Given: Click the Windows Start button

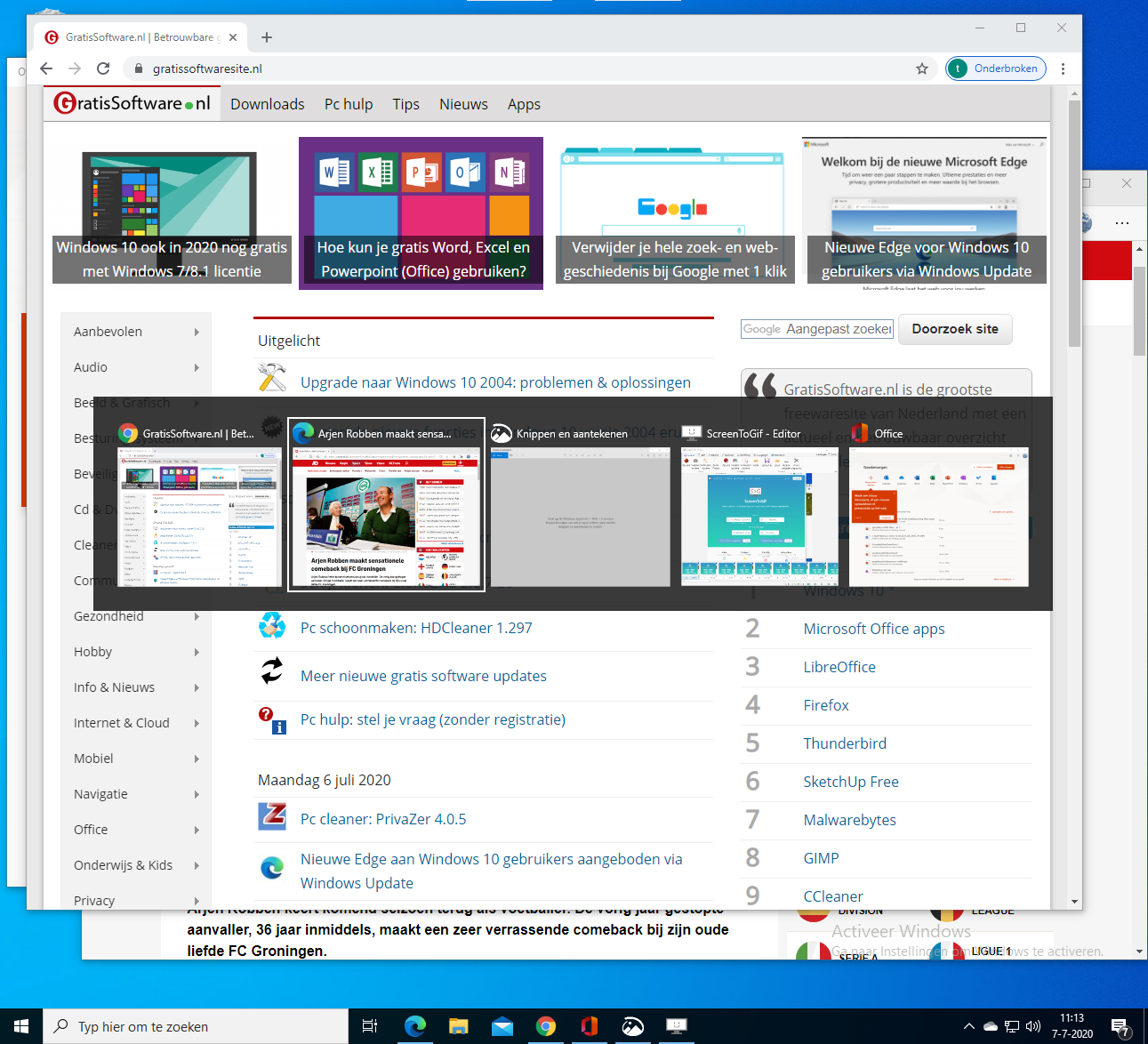Looking at the screenshot, I should tap(21, 1026).
